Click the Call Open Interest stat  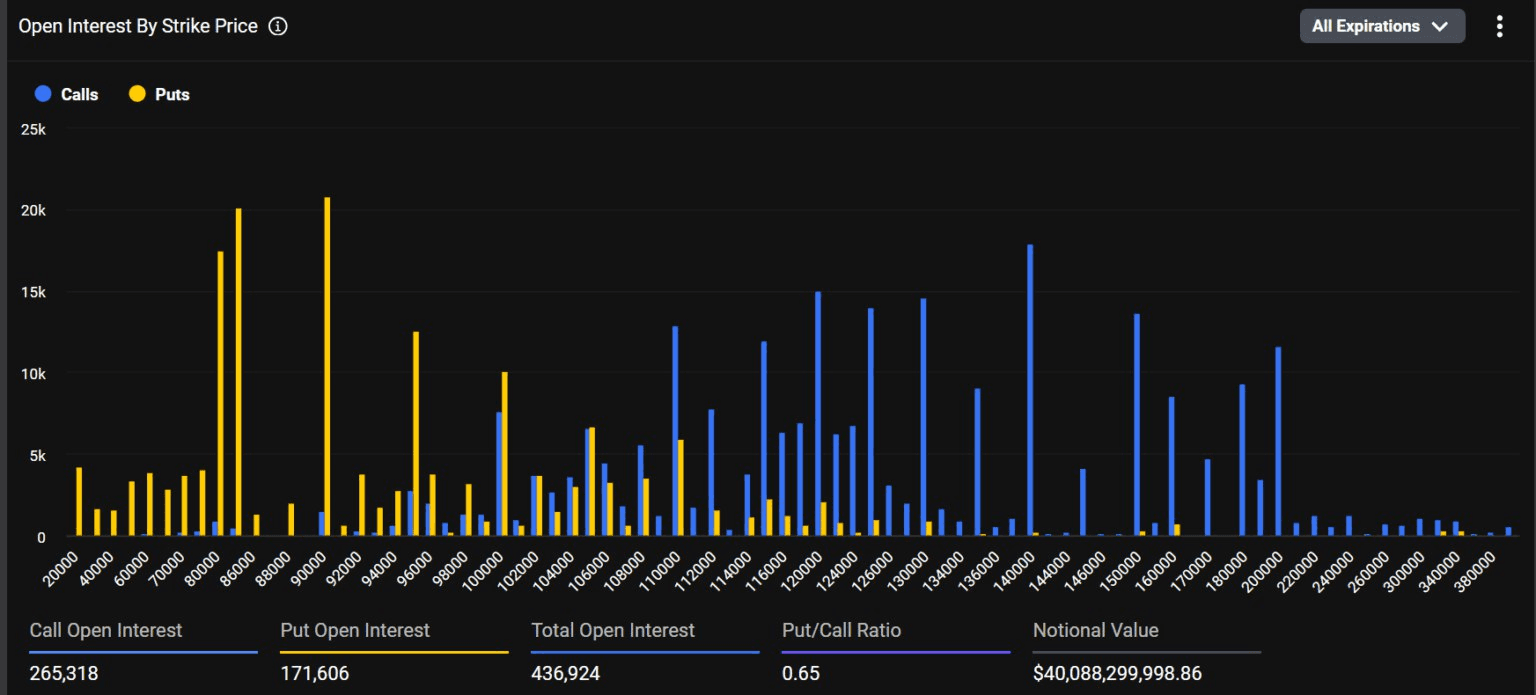tap(106, 631)
